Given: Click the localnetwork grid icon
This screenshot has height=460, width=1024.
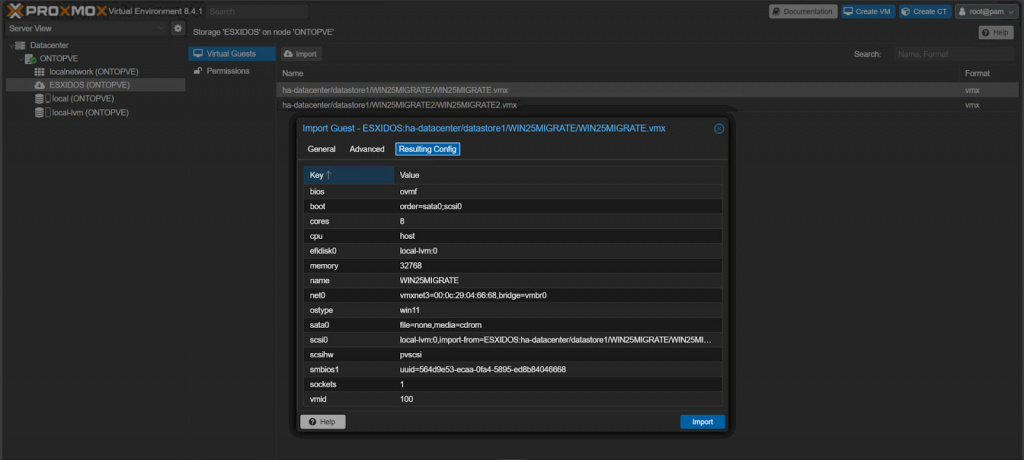Looking at the screenshot, I should pyautogui.click(x=39, y=72).
